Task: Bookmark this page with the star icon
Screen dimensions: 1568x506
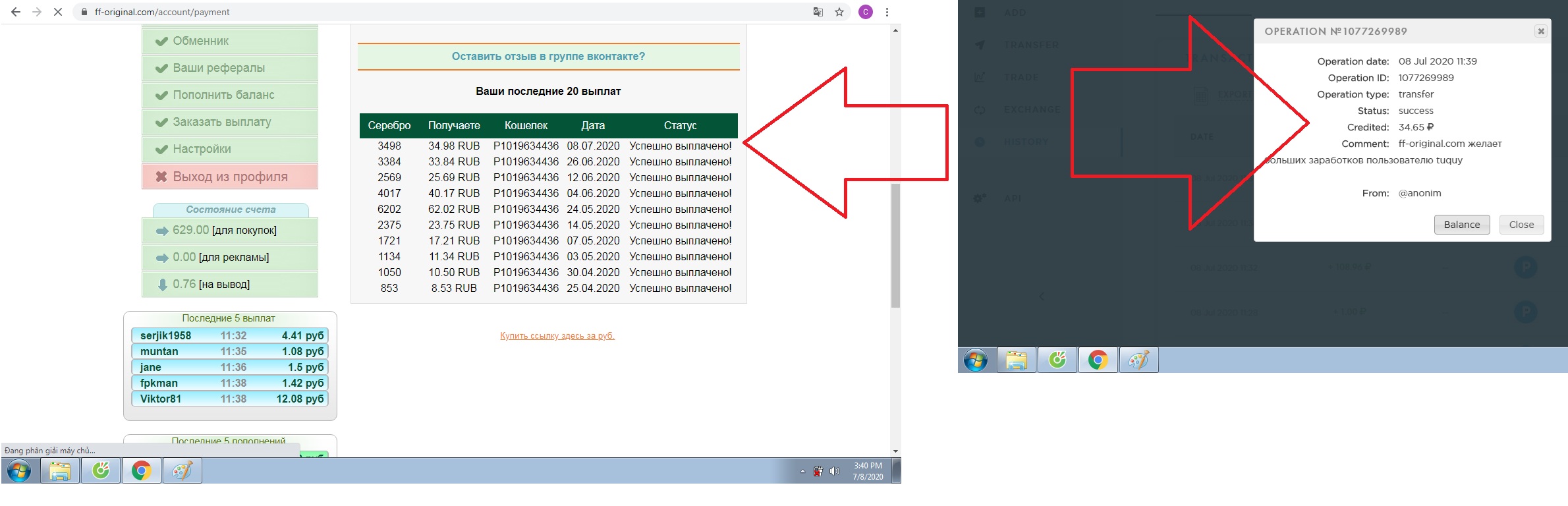Action: [839, 12]
